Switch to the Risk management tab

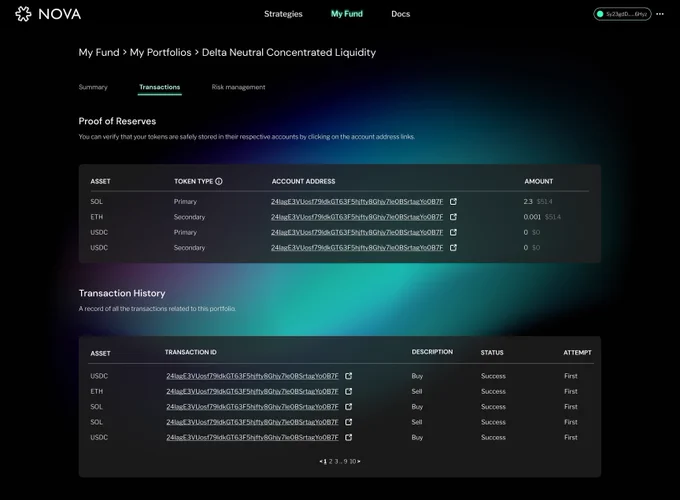point(238,87)
